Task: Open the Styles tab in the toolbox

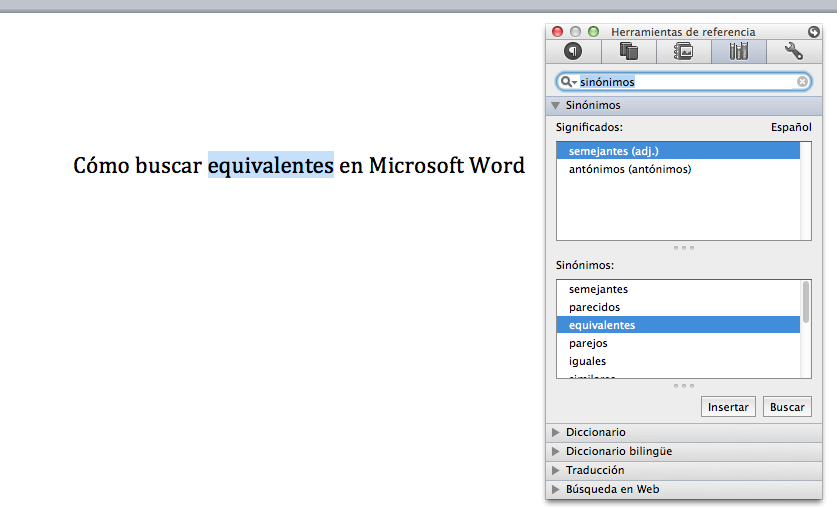Action: (573, 52)
